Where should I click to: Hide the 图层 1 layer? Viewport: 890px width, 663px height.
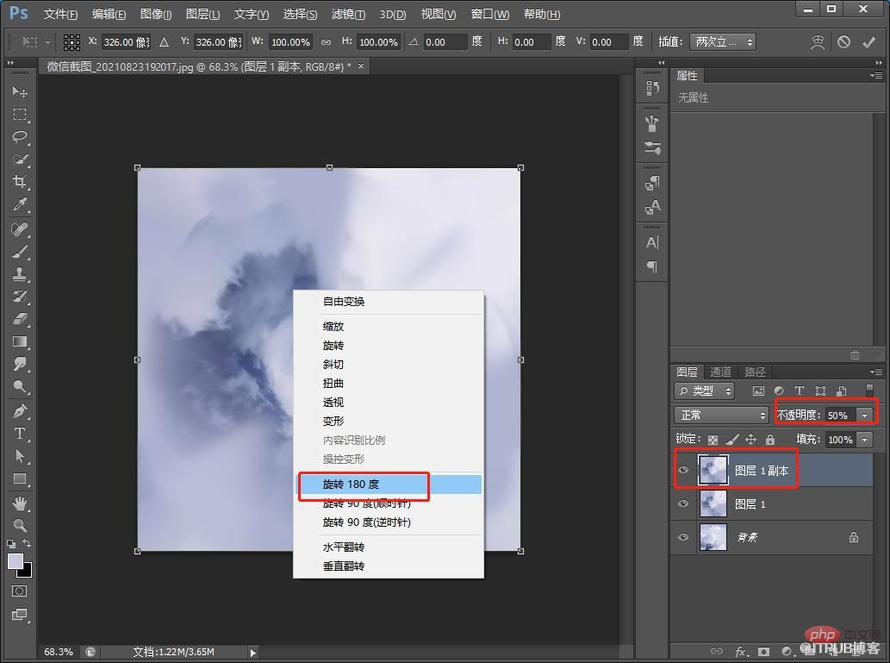point(683,503)
